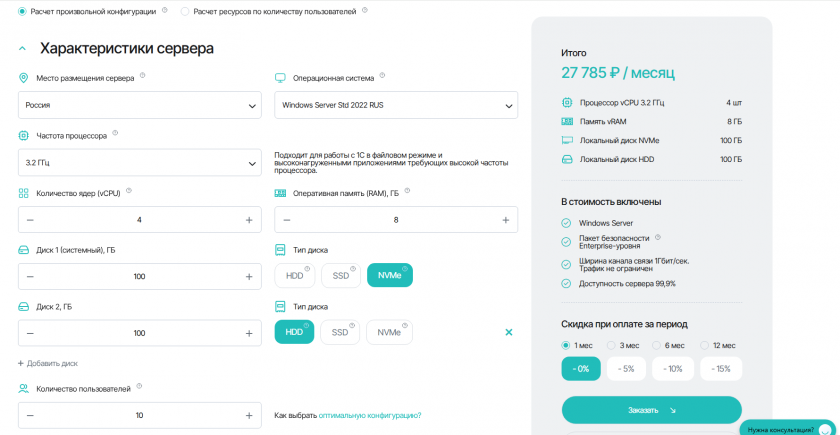Increase system Disk 1 size with plus
The height and width of the screenshot is (435, 840).
coord(249,276)
